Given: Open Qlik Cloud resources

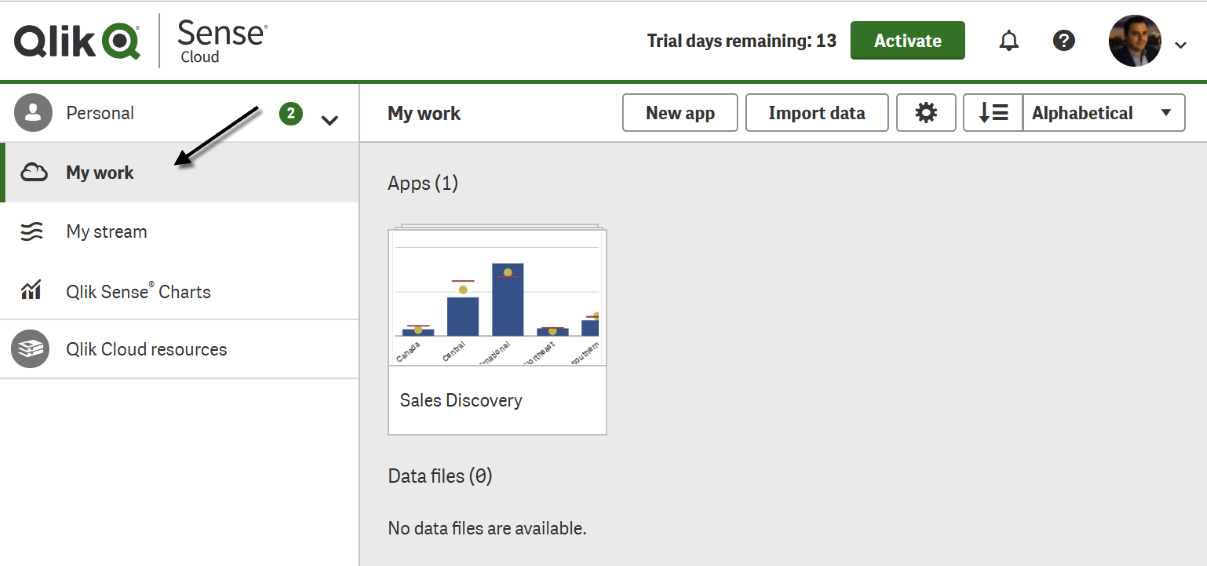Looking at the screenshot, I should (x=179, y=349).
